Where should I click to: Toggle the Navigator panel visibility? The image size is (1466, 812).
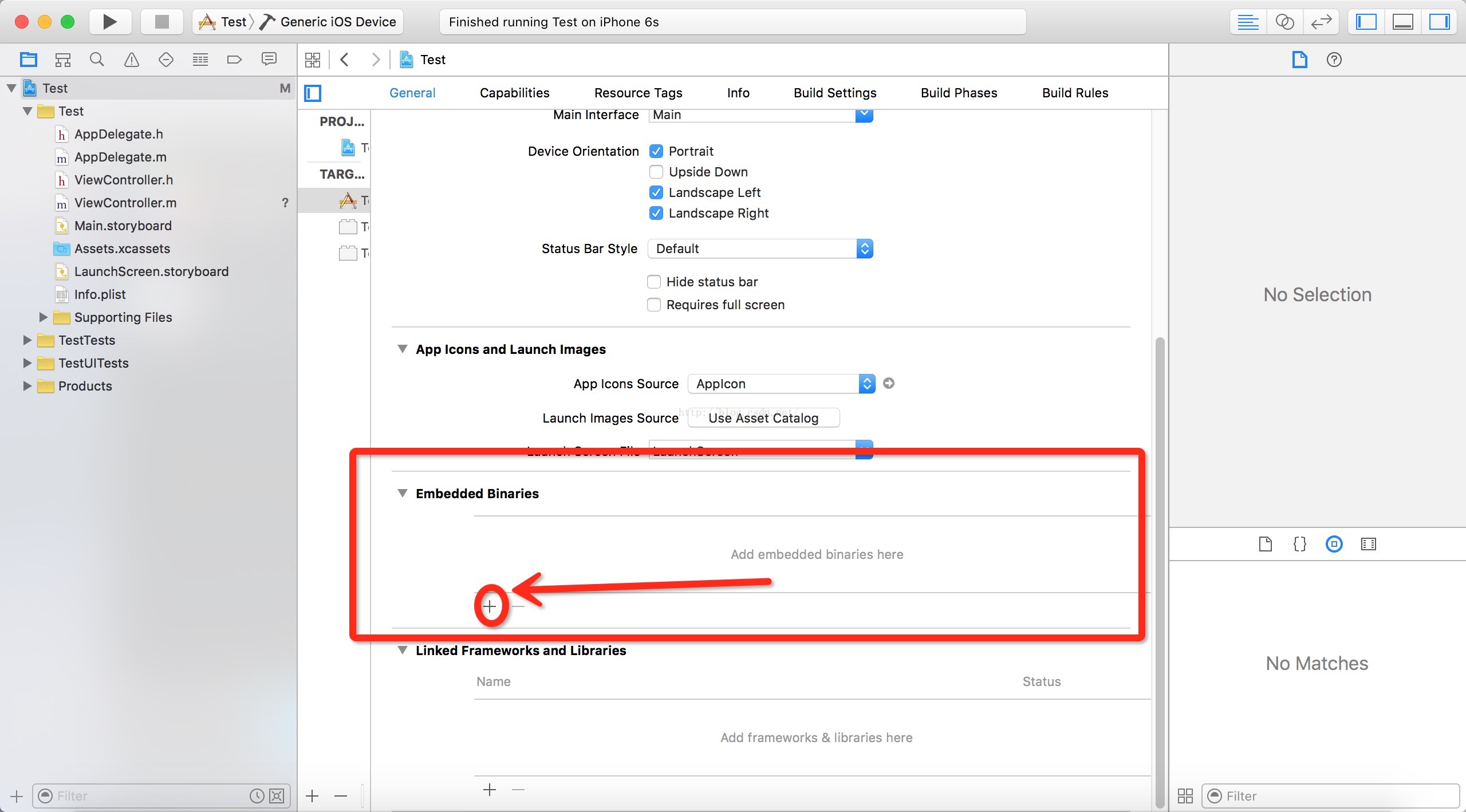1366,22
